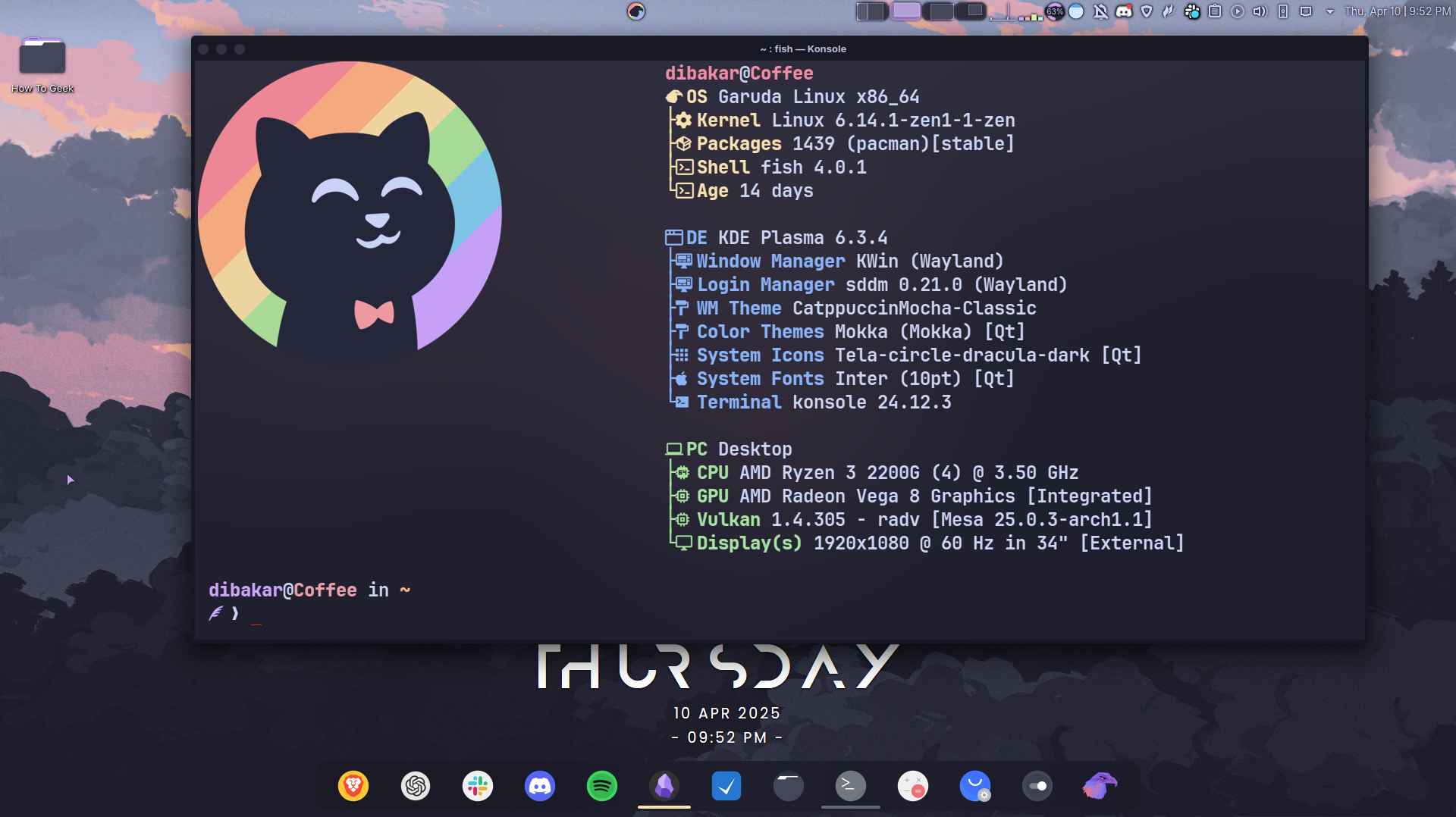Open the file manager dock icon
The image size is (1456, 817).
[x=789, y=786]
